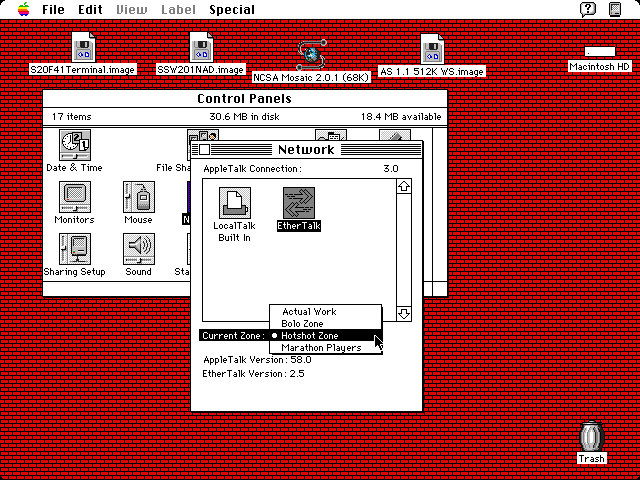The height and width of the screenshot is (480, 640).
Task: Click the 'Current Zone:' label
Action: pos(234,336)
